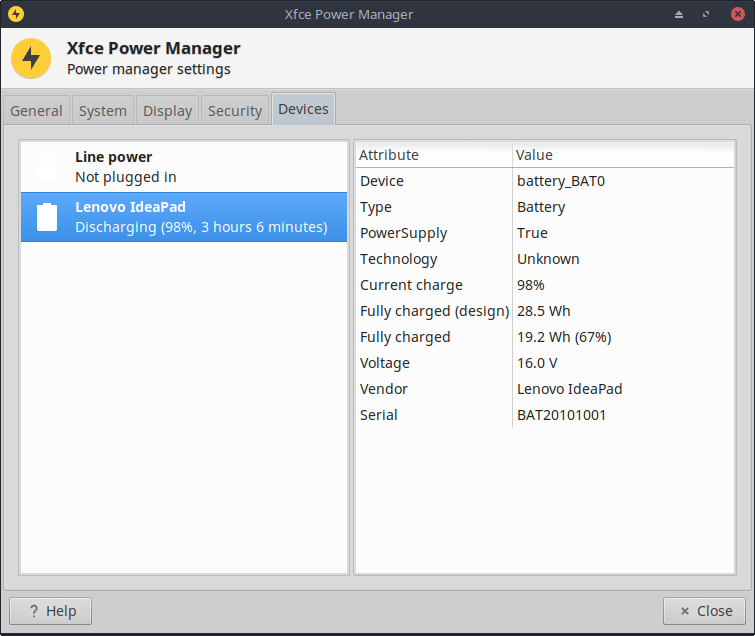Select the Devices tab
This screenshot has width=755, height=636.
click(303, 109)
